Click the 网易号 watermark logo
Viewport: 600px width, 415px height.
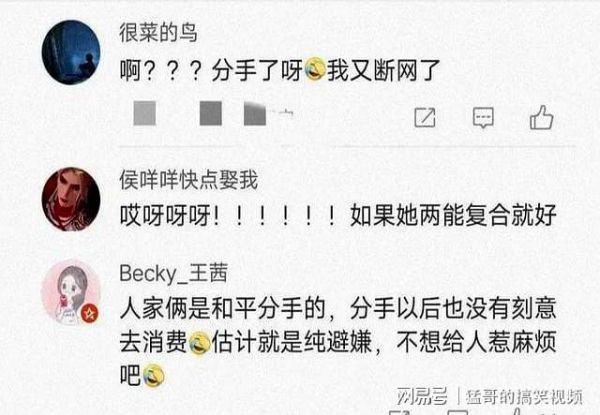pos(421,396)
